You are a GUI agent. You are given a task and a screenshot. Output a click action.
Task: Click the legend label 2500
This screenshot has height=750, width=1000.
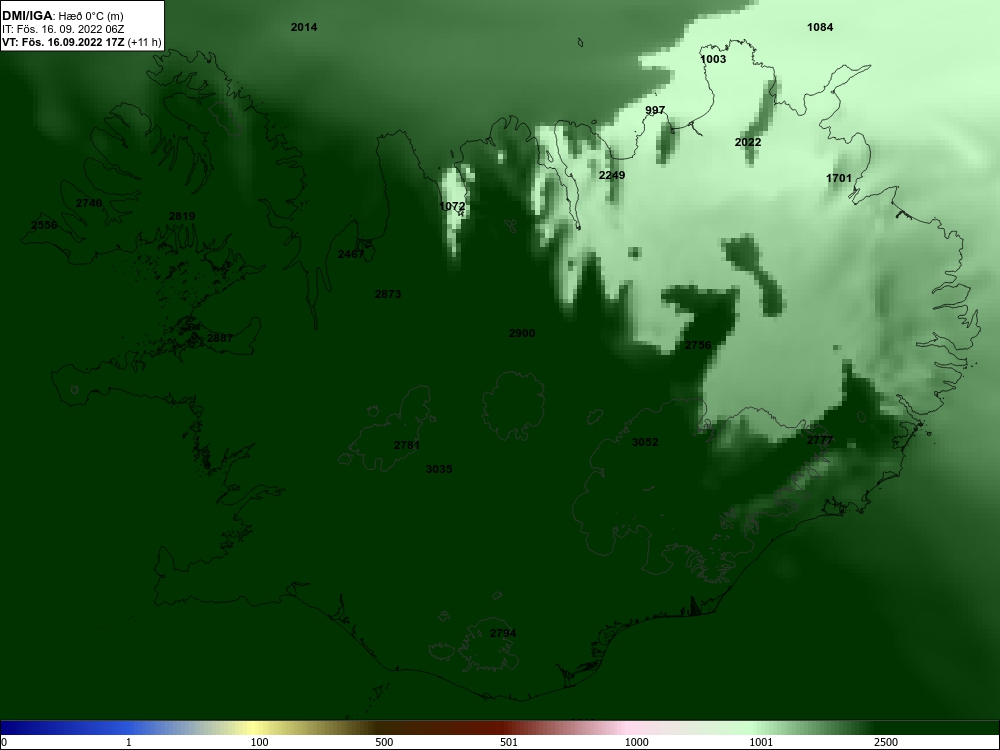click(x=886, y=742)
